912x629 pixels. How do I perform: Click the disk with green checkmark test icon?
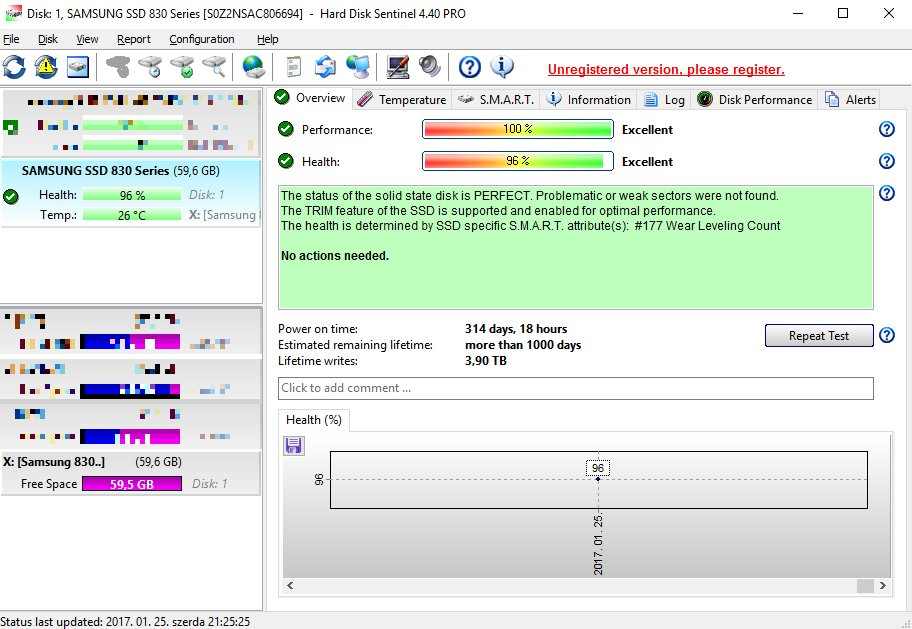click(x=183, y=67)
